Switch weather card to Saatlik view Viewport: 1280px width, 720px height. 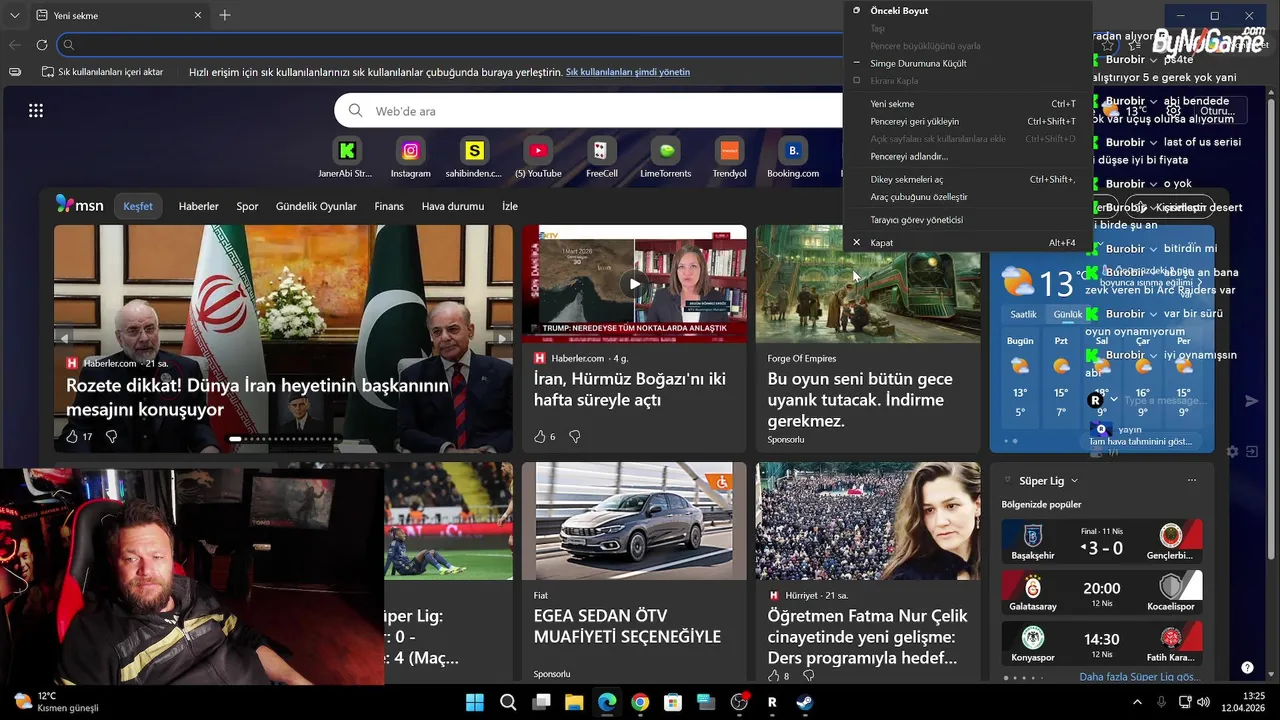pos(1023,314)
